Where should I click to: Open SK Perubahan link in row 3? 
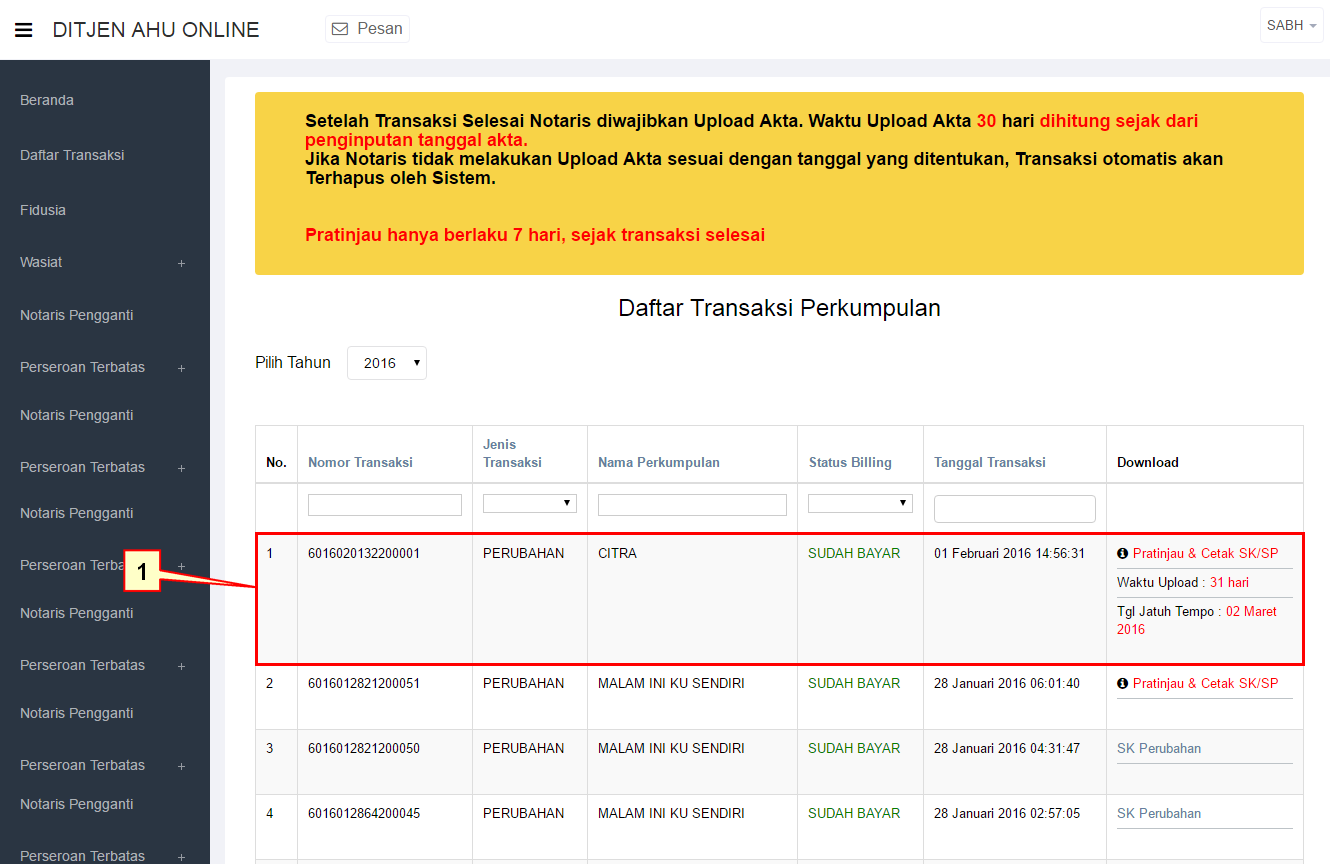pos(1158,748)
